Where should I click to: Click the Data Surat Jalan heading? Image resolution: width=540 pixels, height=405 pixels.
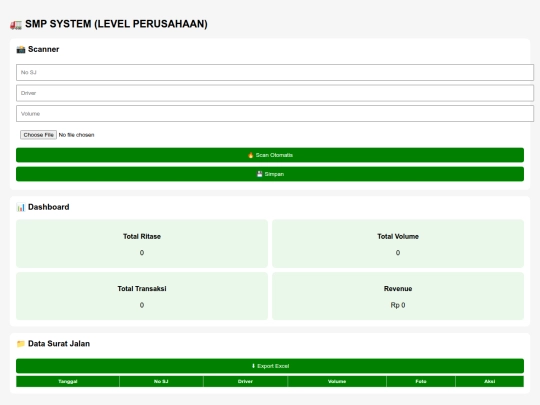pyautogui.click(x=59, y=344)
